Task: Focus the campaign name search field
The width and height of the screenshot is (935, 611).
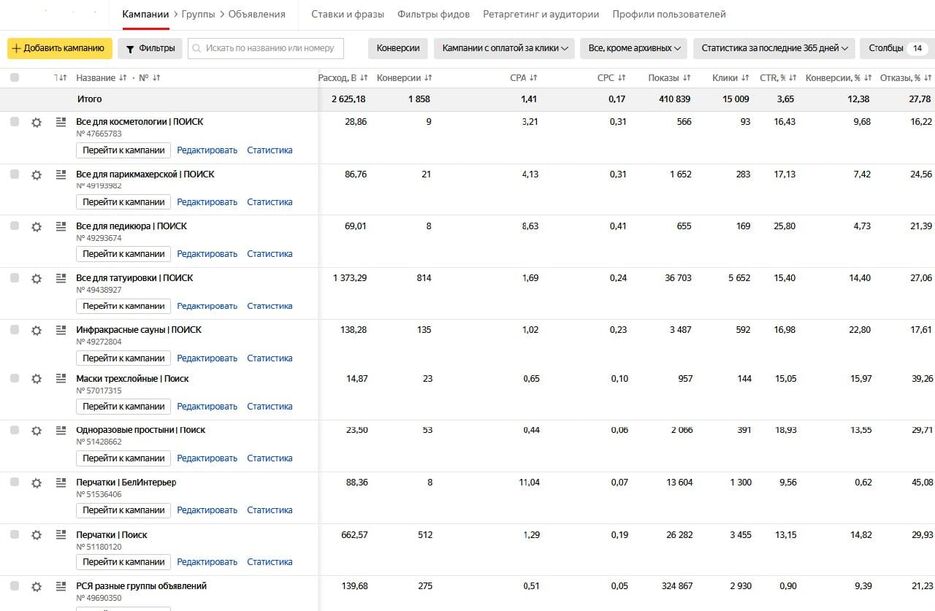Action: pos(266,48)
